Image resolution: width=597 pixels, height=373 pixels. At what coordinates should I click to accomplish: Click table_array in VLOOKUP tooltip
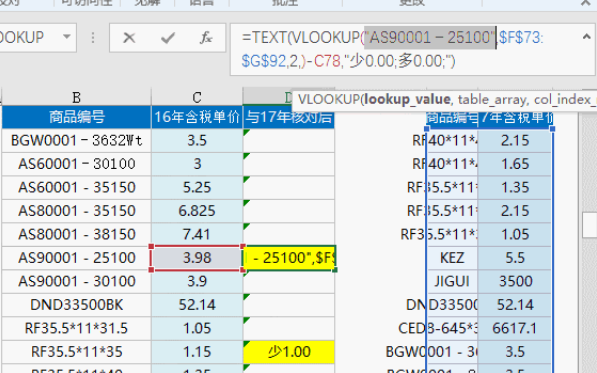pyautogui.click(x=493, y=99)
